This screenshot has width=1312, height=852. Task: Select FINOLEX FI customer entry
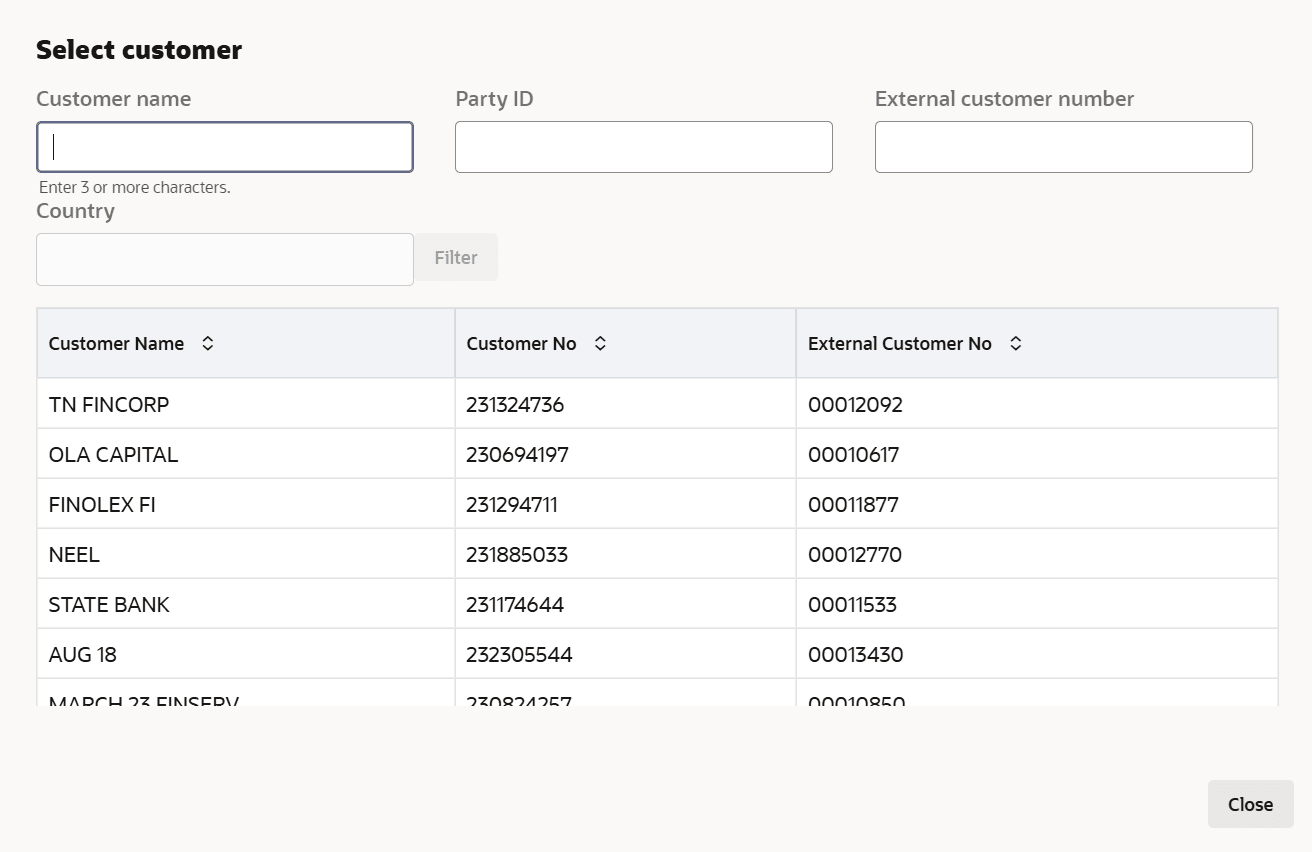point(102,505)
